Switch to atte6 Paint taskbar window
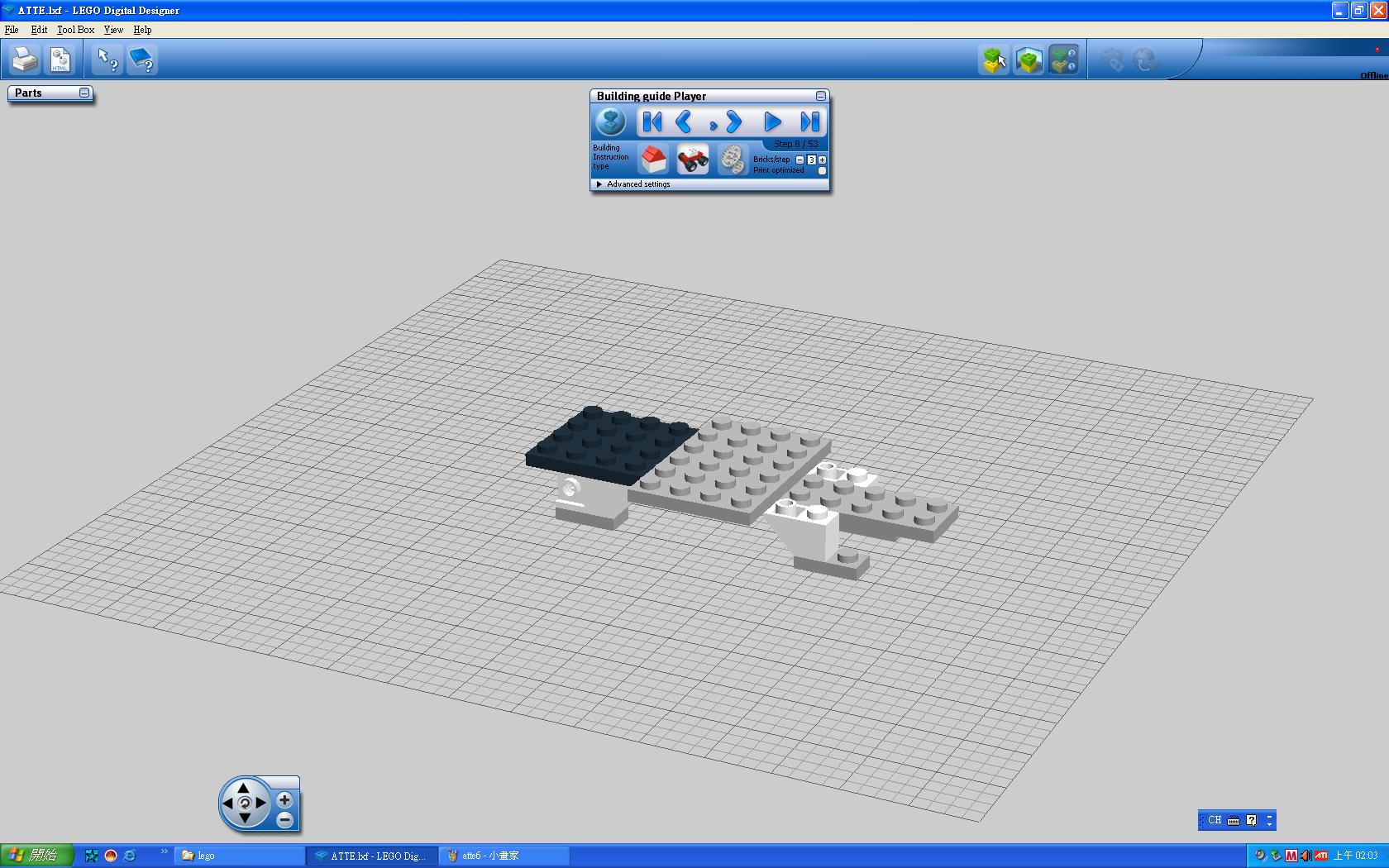Viewport: 1389px width, 868px height. [x=504, y=856]
